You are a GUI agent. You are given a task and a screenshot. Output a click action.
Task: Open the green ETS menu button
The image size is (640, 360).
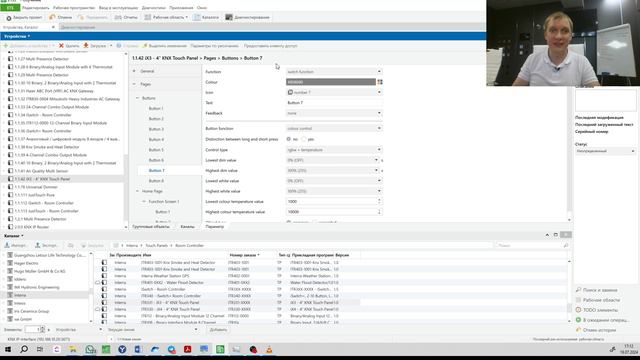point(10,8)
